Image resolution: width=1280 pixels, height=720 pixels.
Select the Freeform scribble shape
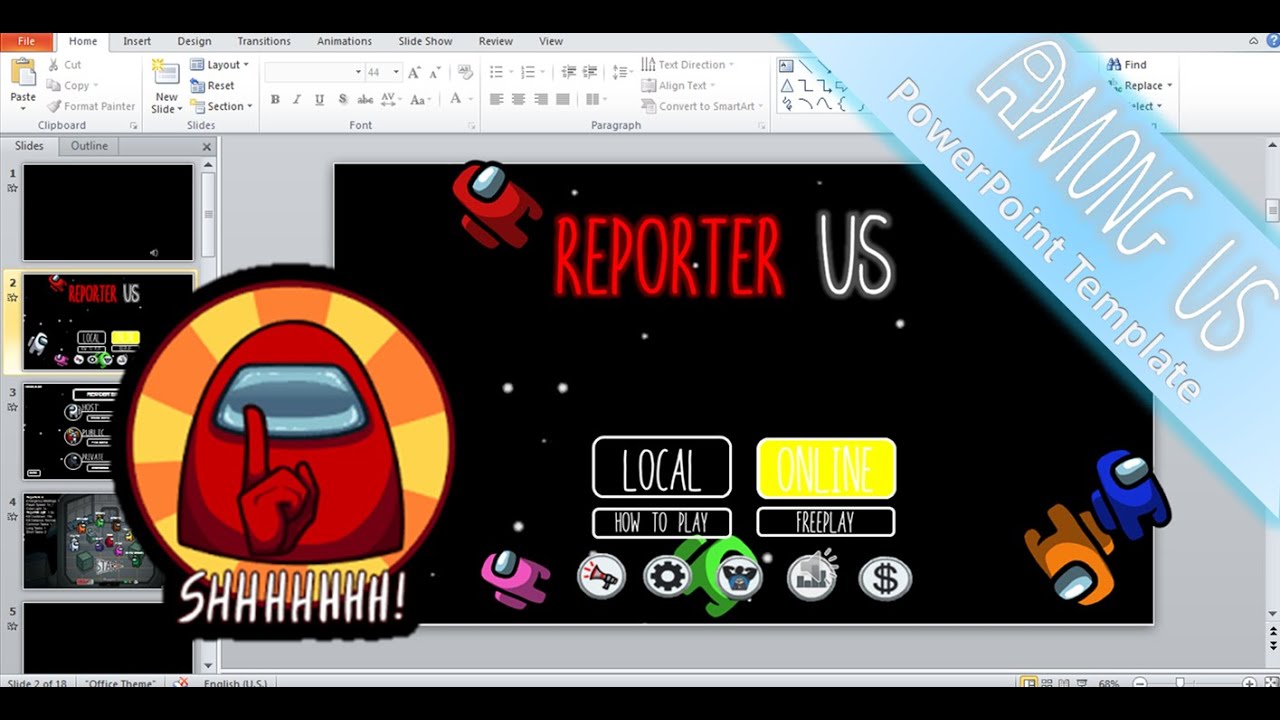pyautogui.click(x=788, y=104)
